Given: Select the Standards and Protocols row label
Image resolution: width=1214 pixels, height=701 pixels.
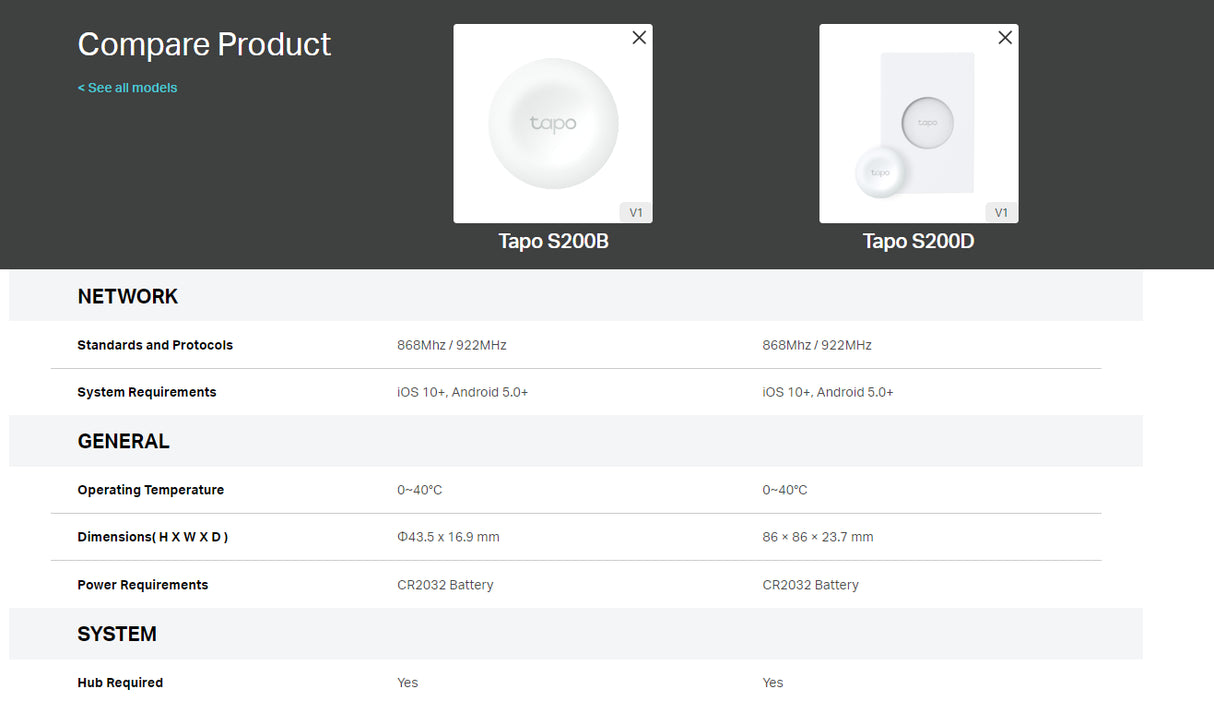Looking at the screenshot, I should tap(155, 344).
